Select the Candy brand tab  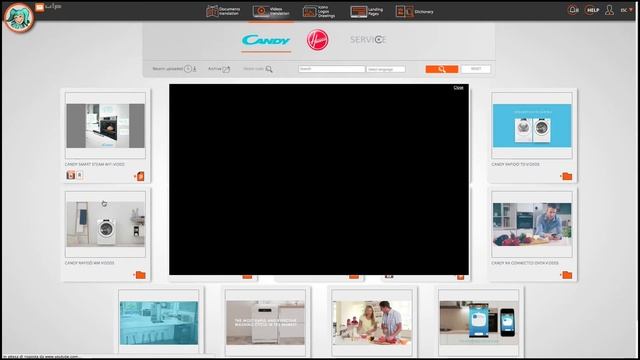(x=266, y=40)
